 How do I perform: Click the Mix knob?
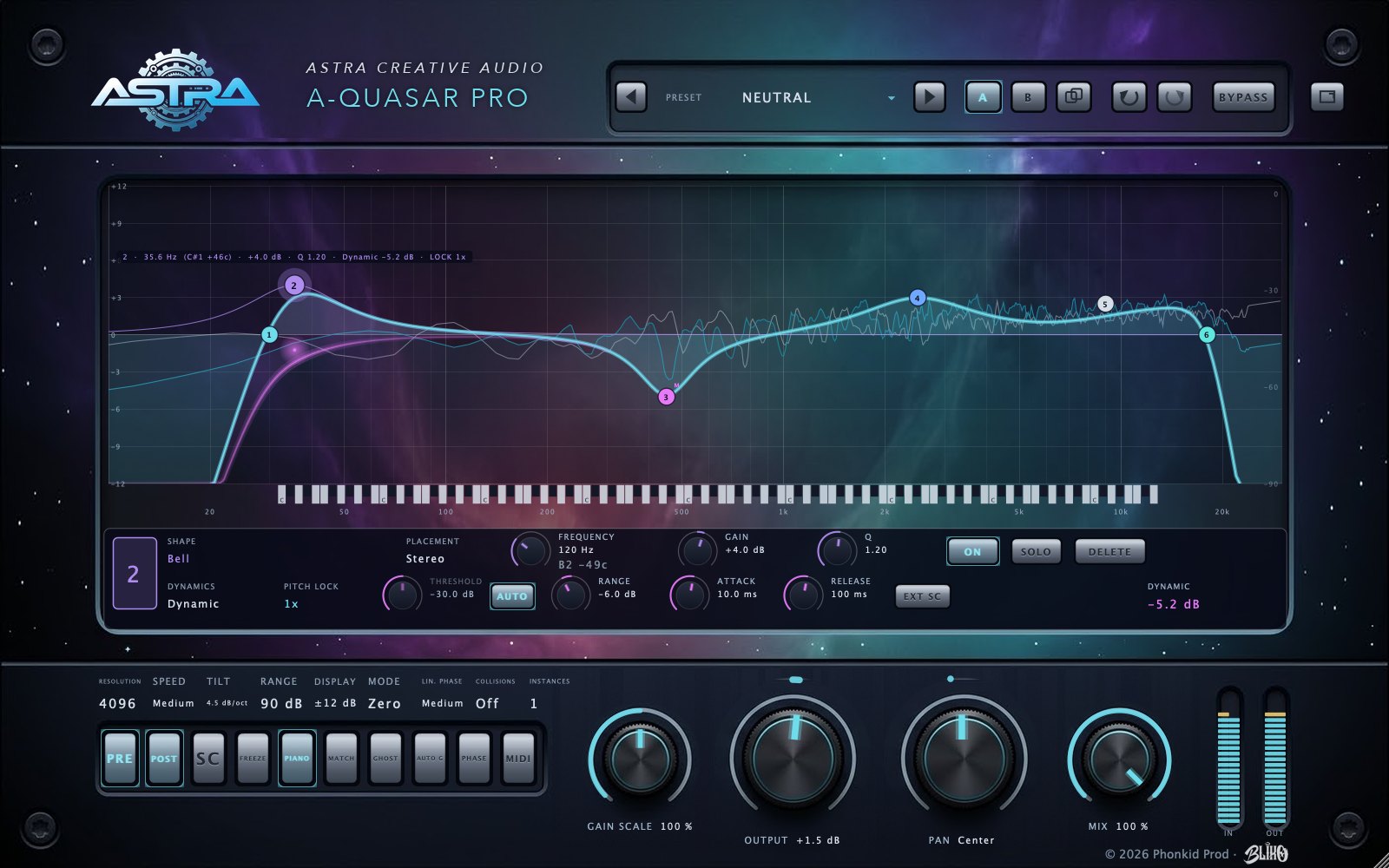point(1120,759)
